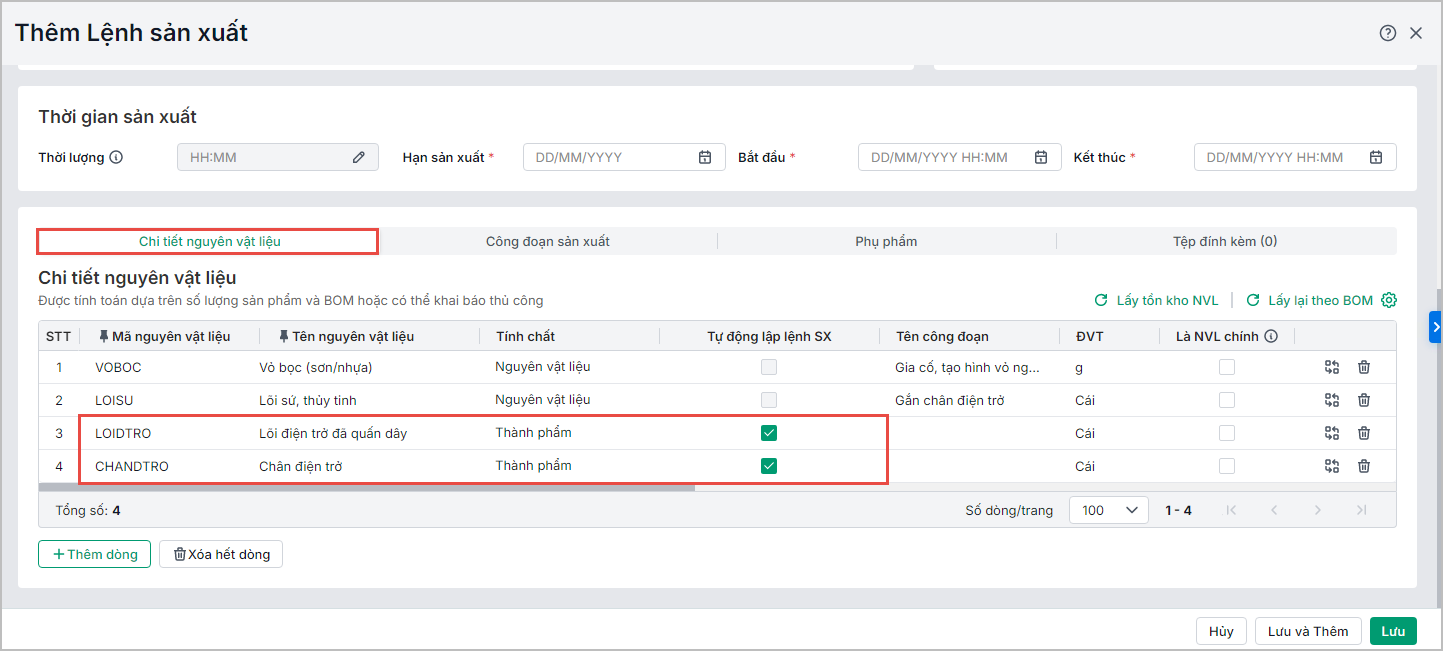The width and height of the screenshot is (1443, 651).
Task: Click Lấy tồn kho NVL link
Action: click(x=1157, y=300)
